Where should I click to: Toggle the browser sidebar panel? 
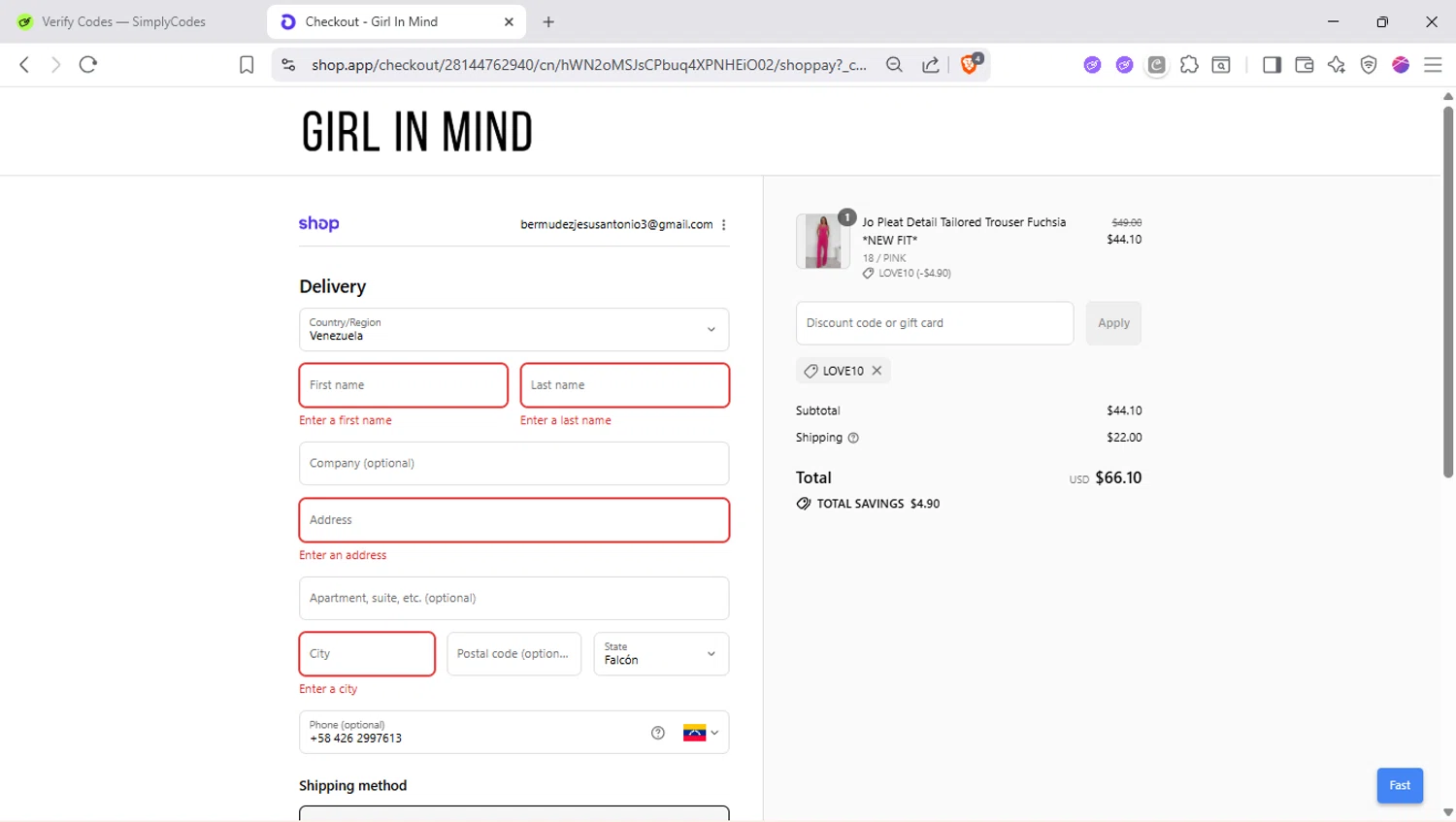pos(1272,65)
